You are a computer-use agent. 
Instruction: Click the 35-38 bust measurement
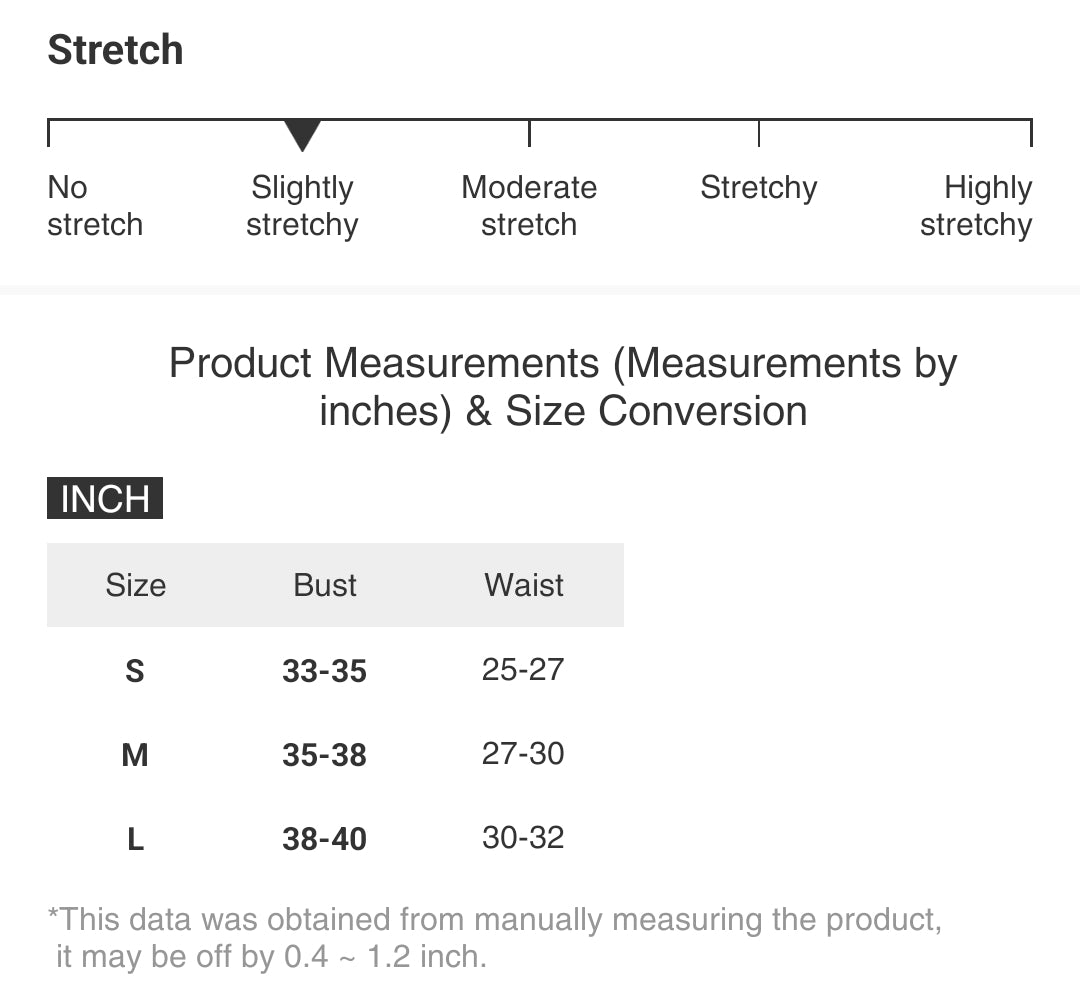[x=324, y=755]
